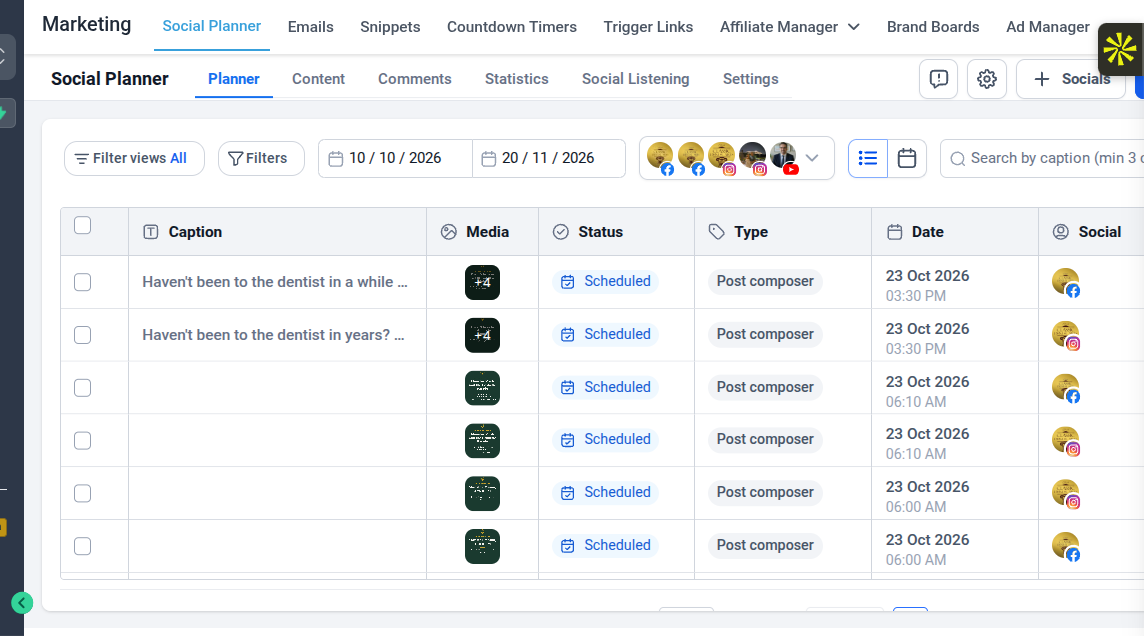Viewport: 1144px width, 636px height.
Task: Click the second Instagram account avatar in filter
Action: 752,158
